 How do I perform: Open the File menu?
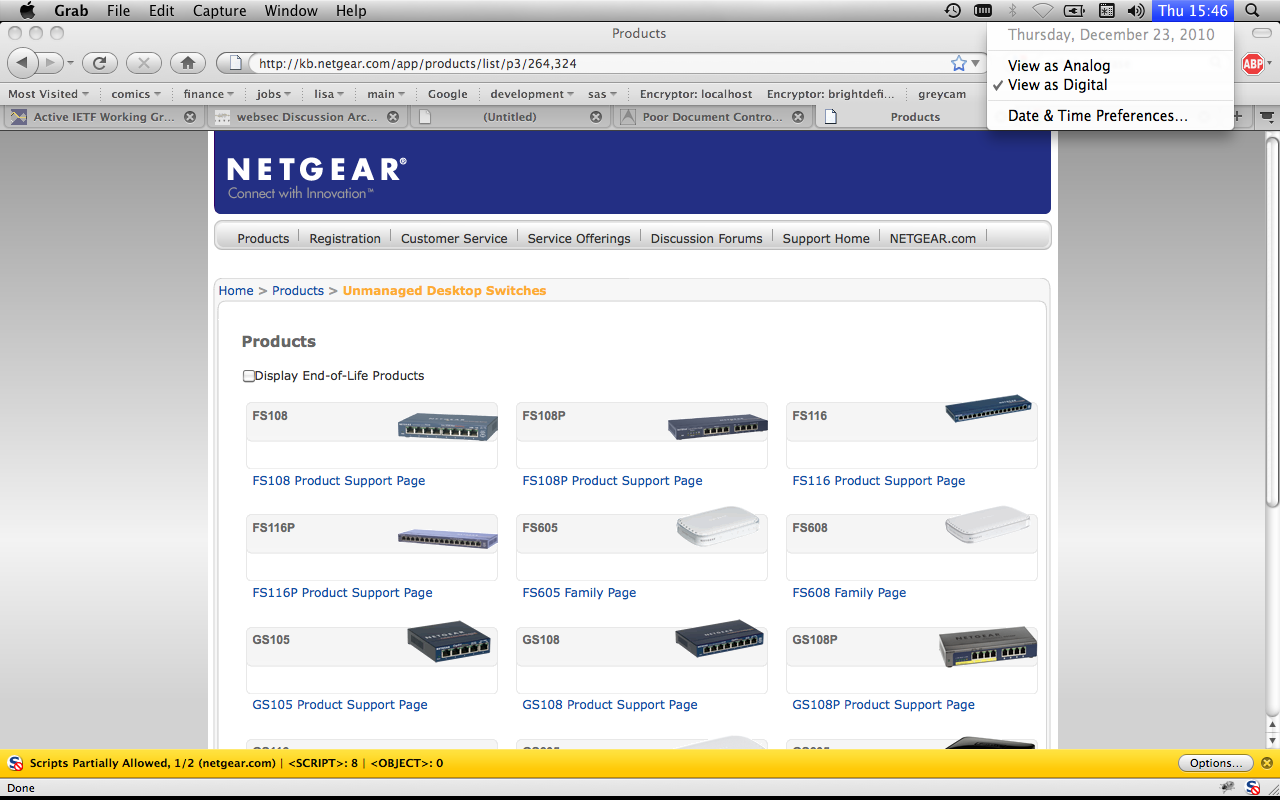click(118, 11)
